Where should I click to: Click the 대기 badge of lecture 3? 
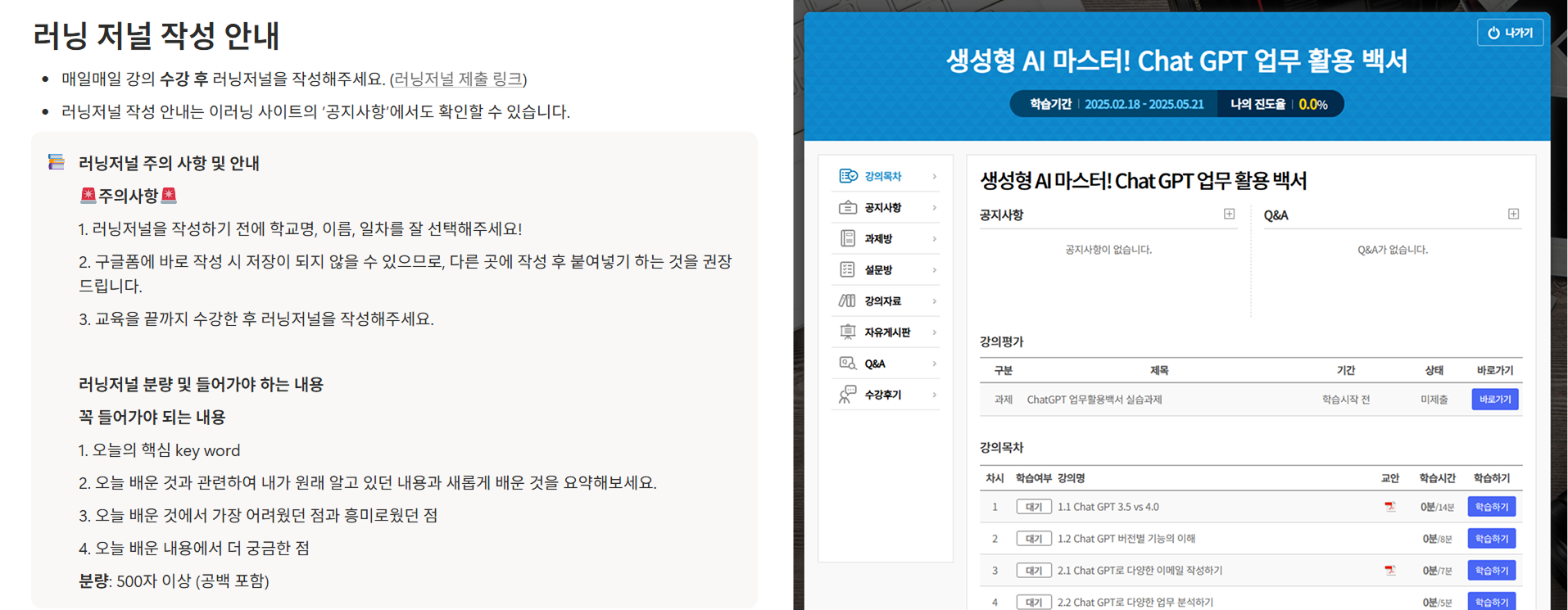point(1033,571)
